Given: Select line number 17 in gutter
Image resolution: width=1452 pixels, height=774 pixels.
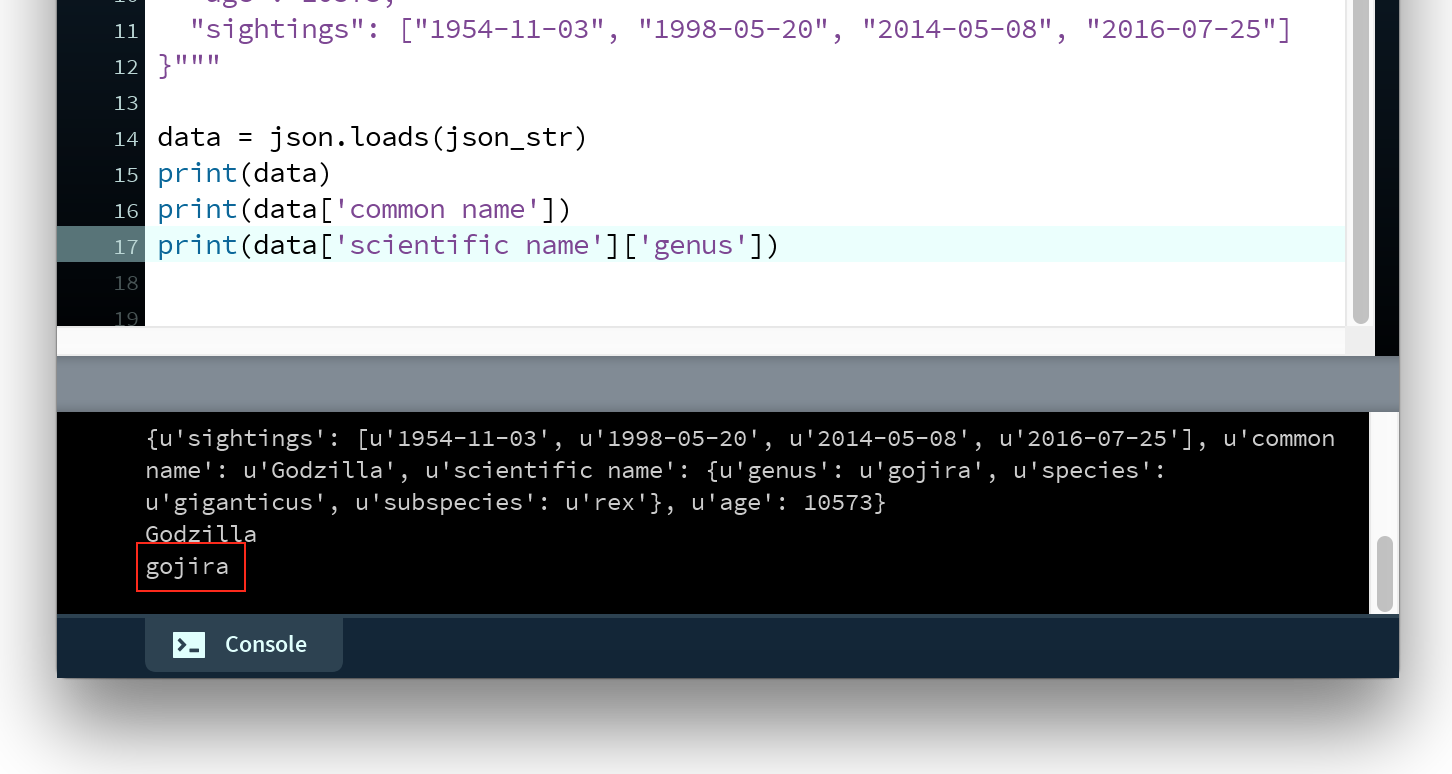Looking at the screenshot, I should [x=125, y=246].
